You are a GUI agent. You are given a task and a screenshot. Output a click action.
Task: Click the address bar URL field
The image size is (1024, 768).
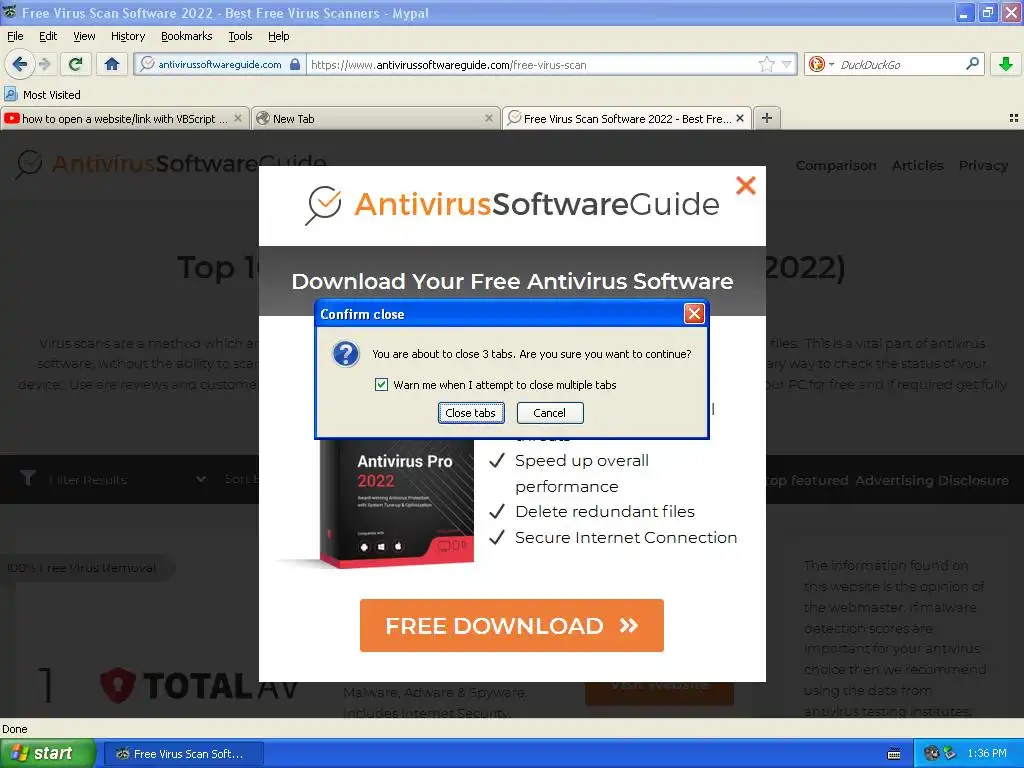tap(532, 64)
